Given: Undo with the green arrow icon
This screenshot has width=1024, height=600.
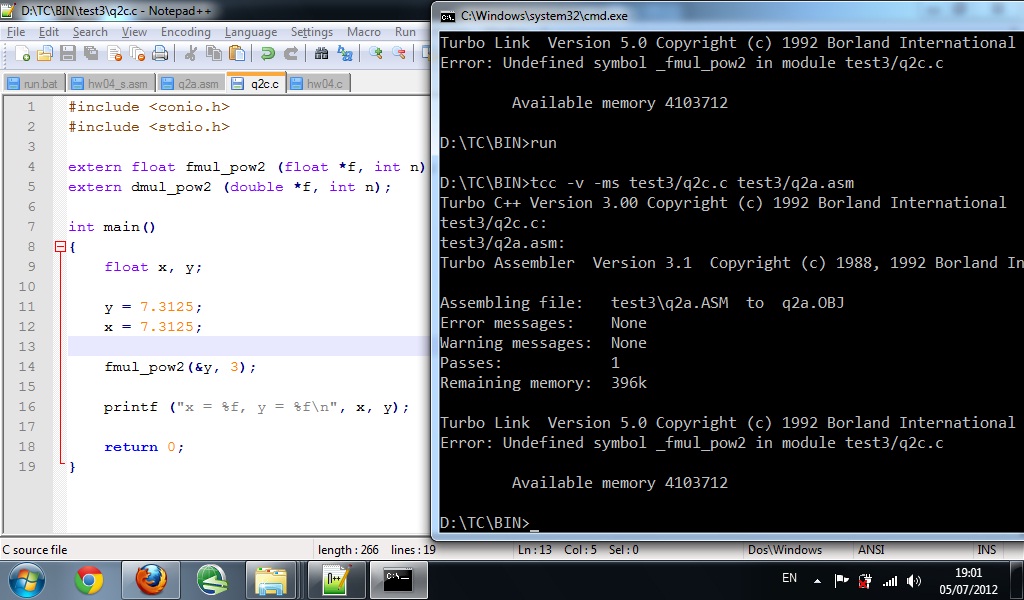Looking at the screenshot, I should (x=267, y=54).
